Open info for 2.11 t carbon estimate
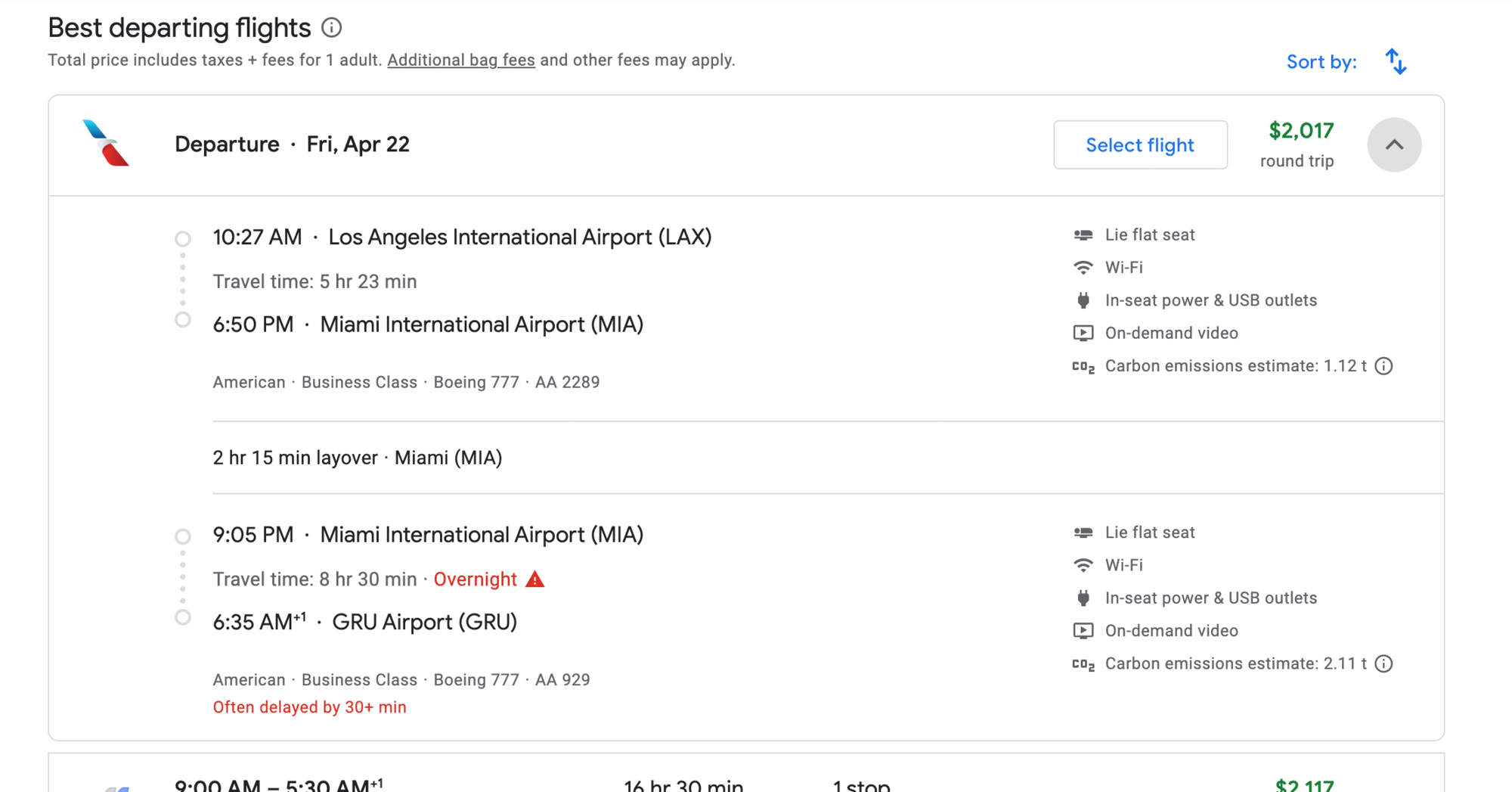The width and height of the screenshot is (1512, 792). point(1383,663)
